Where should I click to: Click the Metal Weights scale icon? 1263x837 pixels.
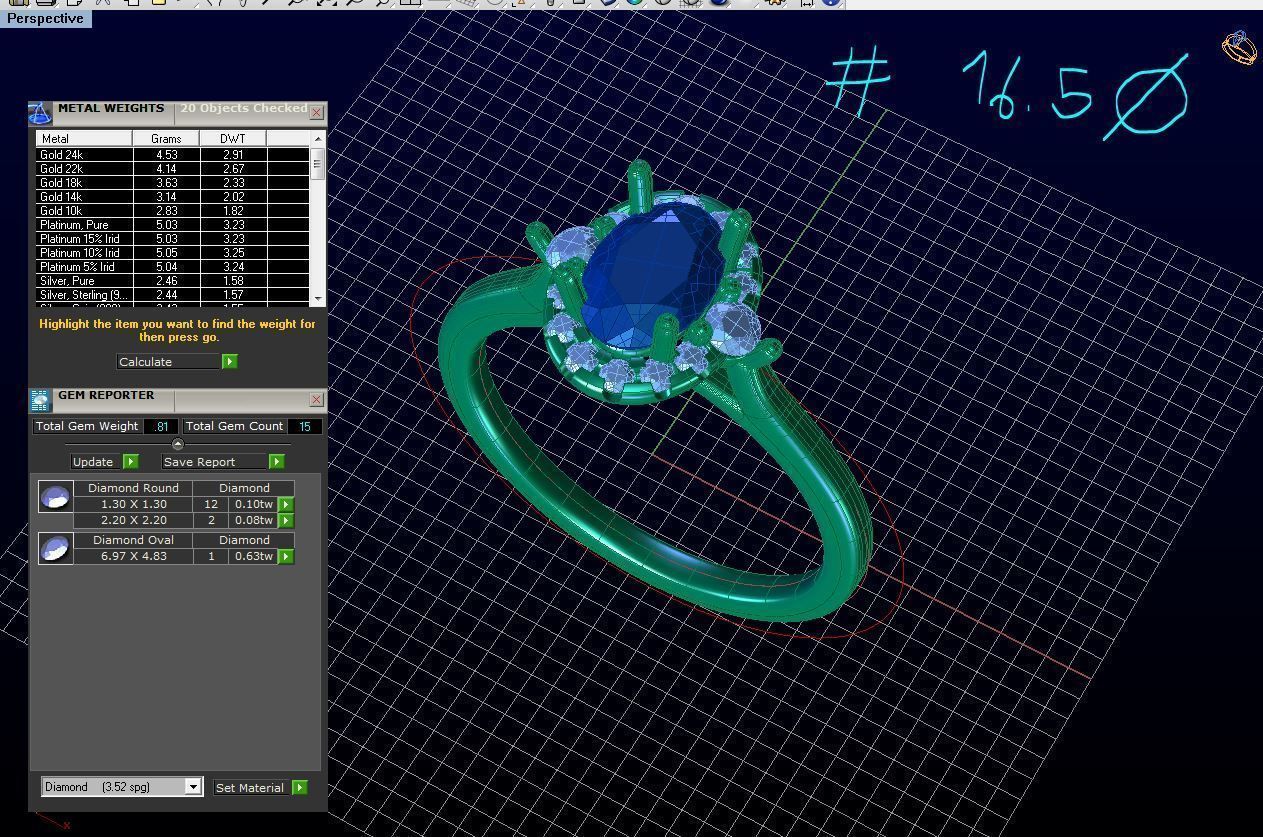pyautogui.click(x=39, y=112)
